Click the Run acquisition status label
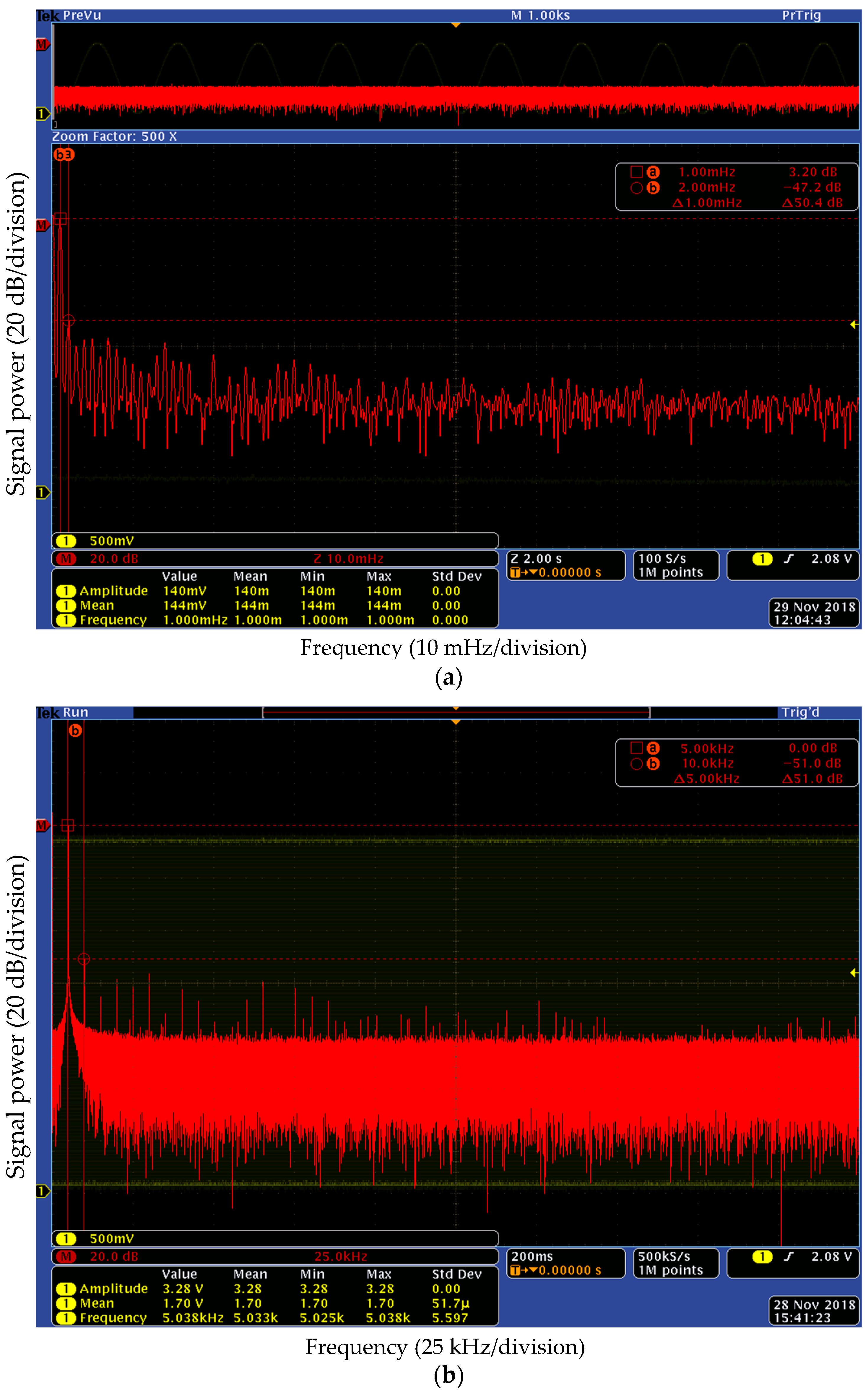 76,713
